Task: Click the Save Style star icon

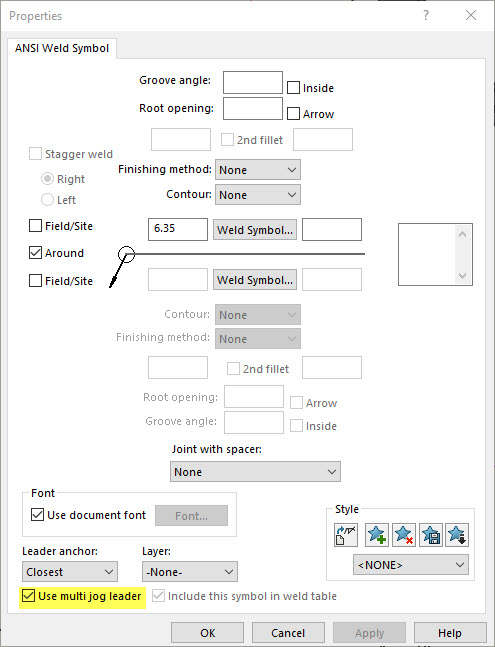Action: [431, 535]
